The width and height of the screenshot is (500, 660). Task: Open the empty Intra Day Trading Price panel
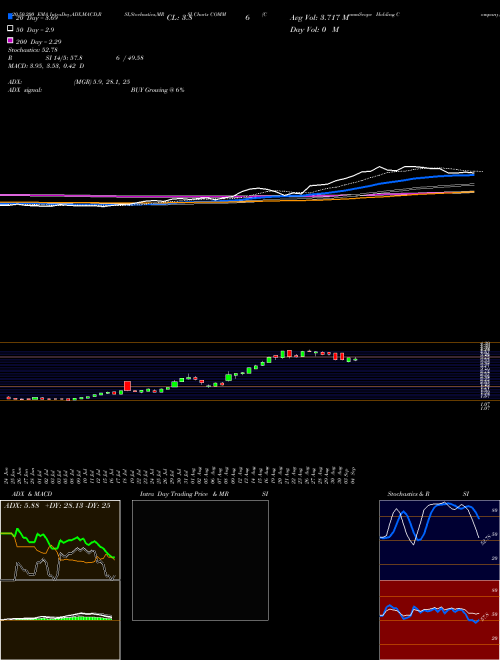(200, 560)
